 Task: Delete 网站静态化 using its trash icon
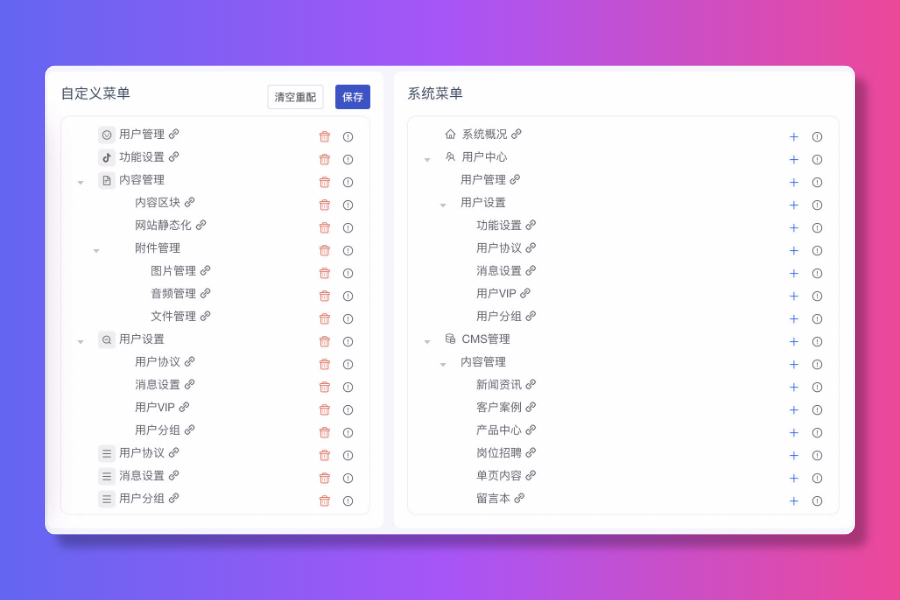pos(324,227)
